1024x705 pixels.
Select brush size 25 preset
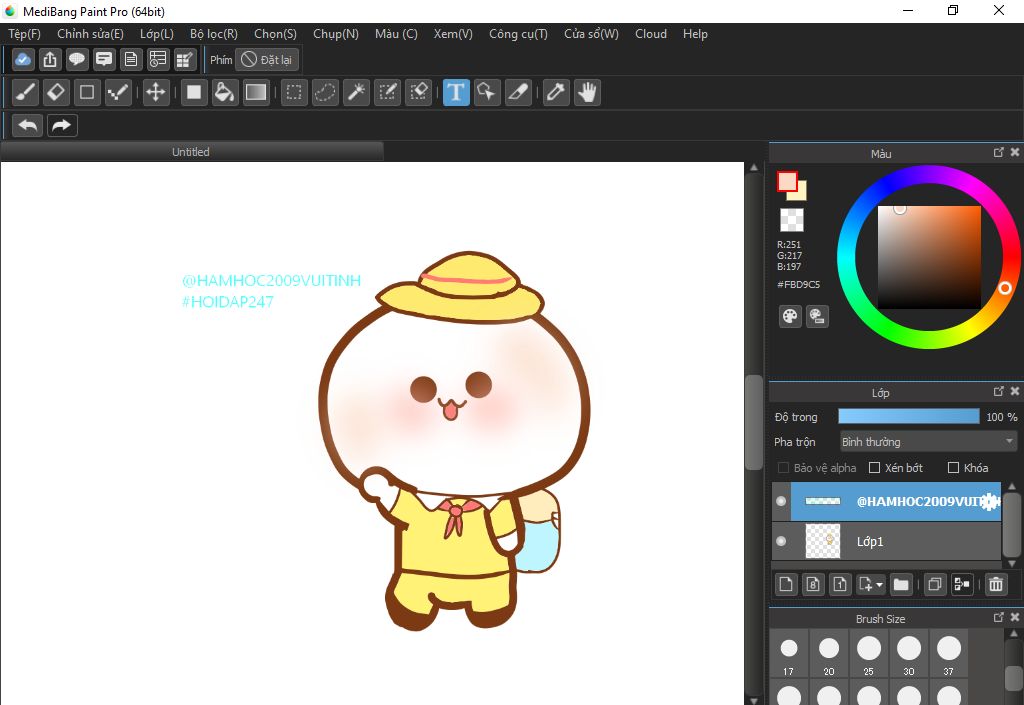869,650
